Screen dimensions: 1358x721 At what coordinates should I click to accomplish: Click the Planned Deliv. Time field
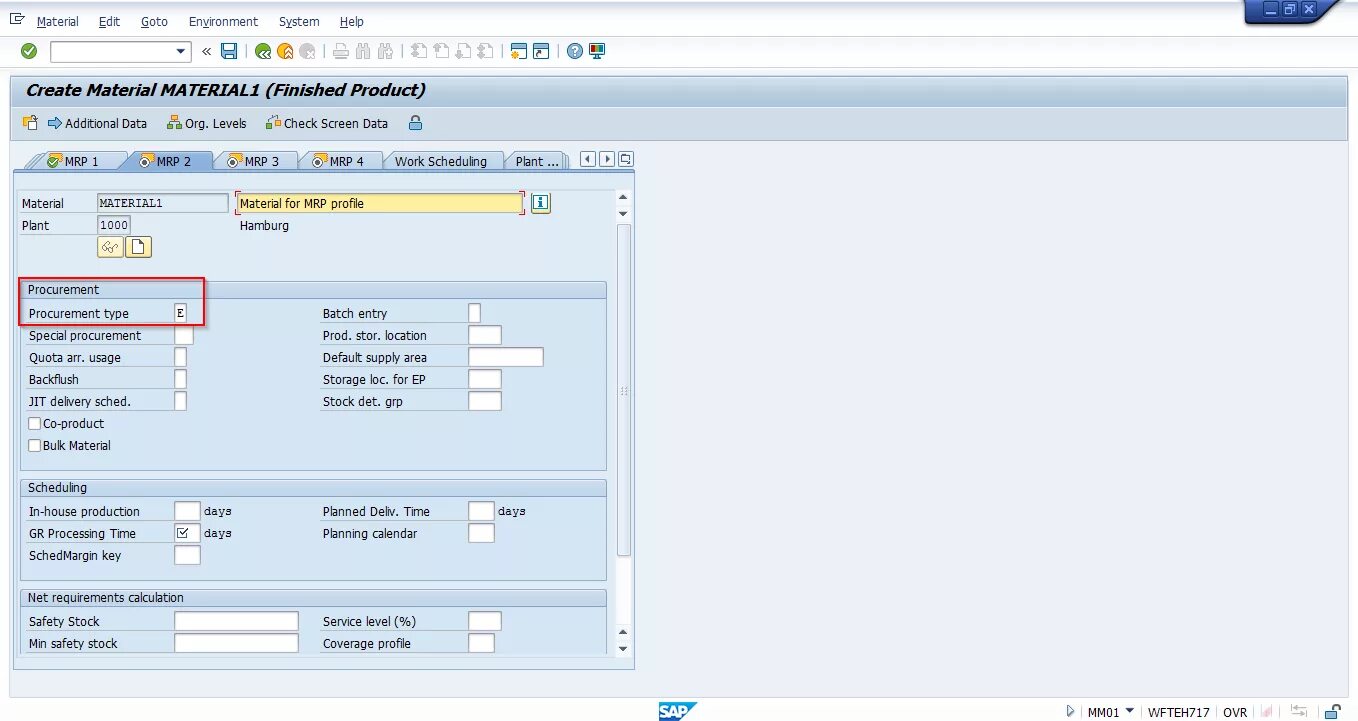click(481, 511)
